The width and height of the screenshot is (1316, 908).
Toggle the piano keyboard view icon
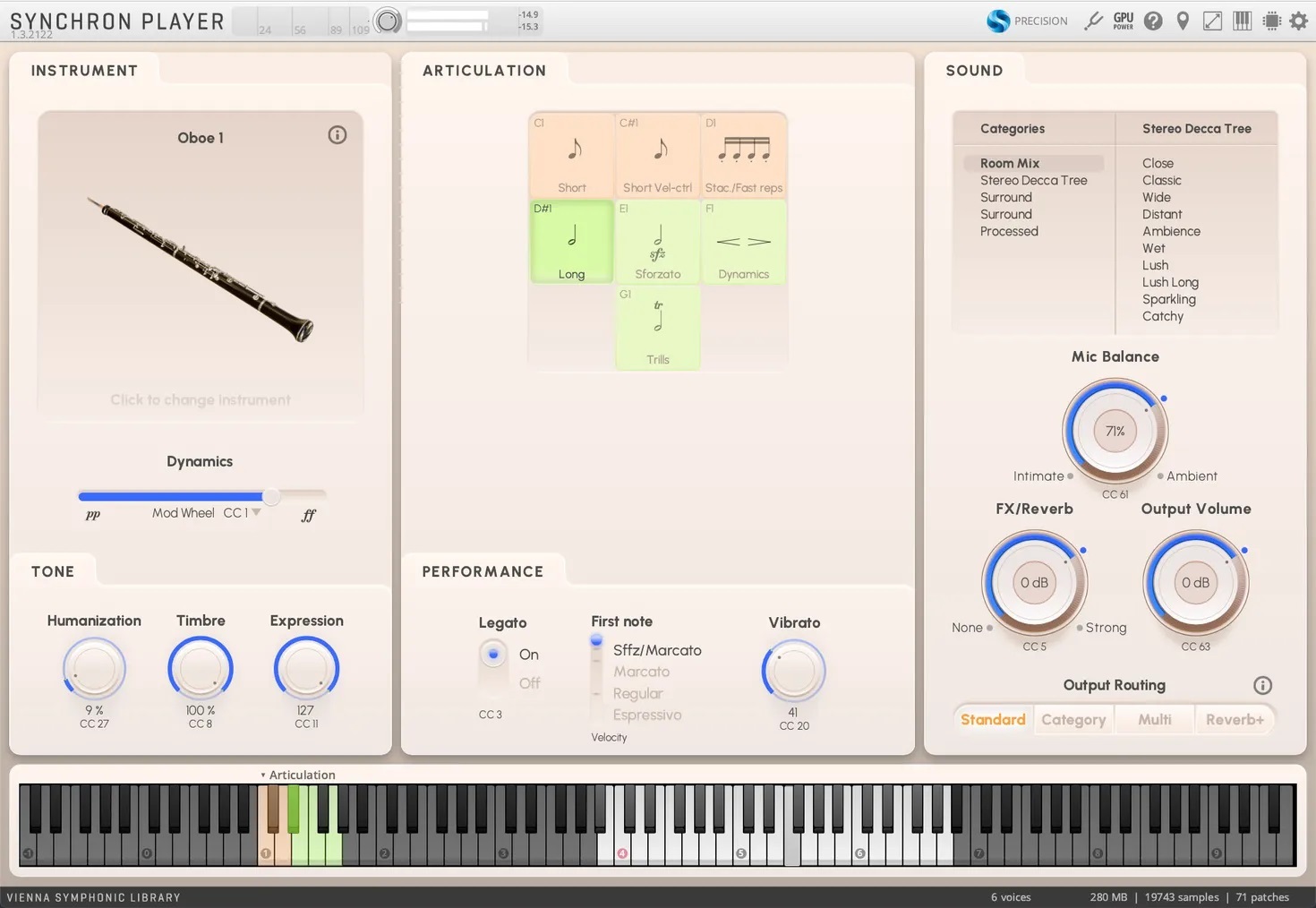pyautogui.click(x=1242, y=21)
